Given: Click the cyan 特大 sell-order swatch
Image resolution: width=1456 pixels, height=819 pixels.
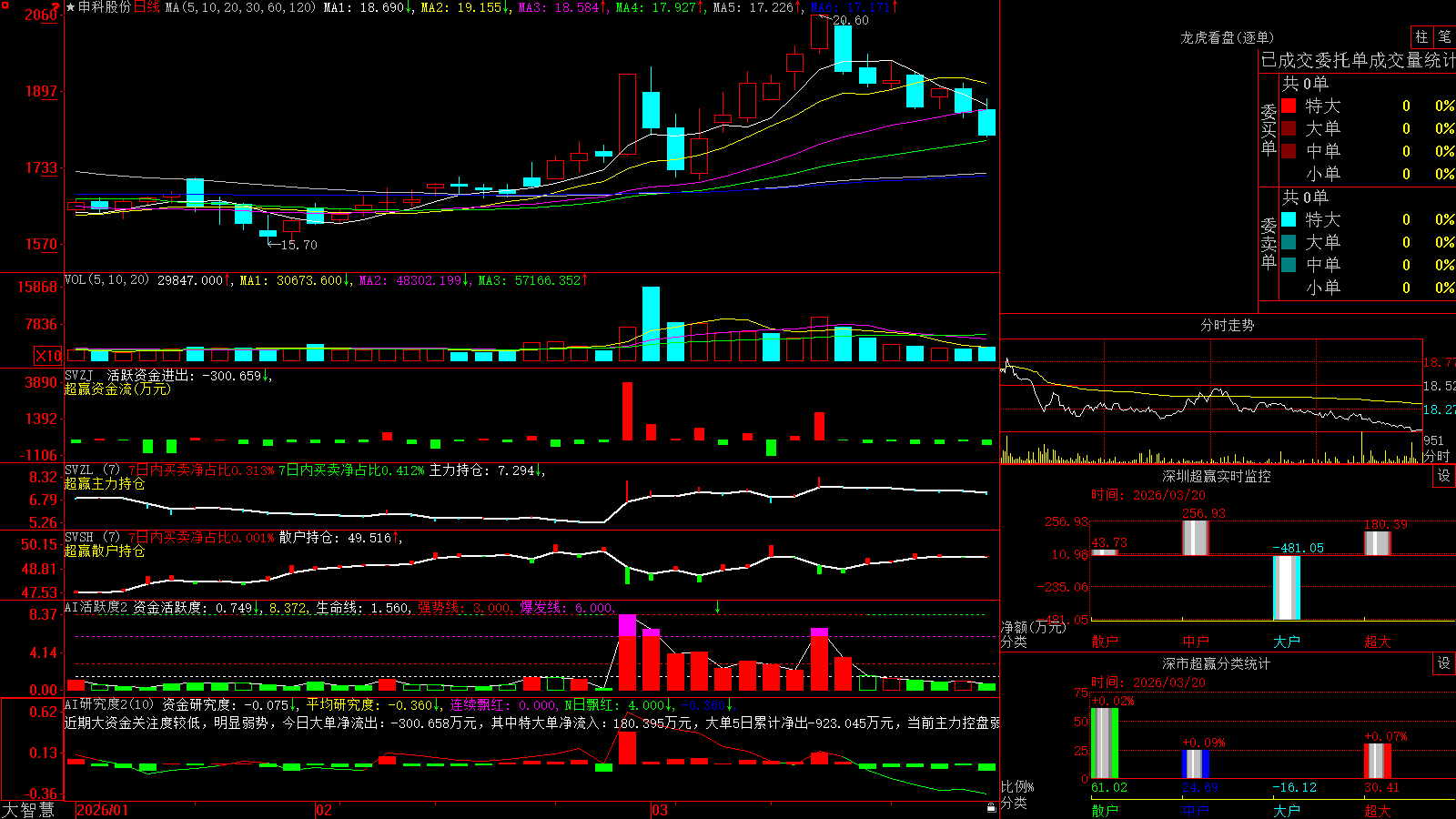Looking at the screenshot, I should click(1289, 219).
